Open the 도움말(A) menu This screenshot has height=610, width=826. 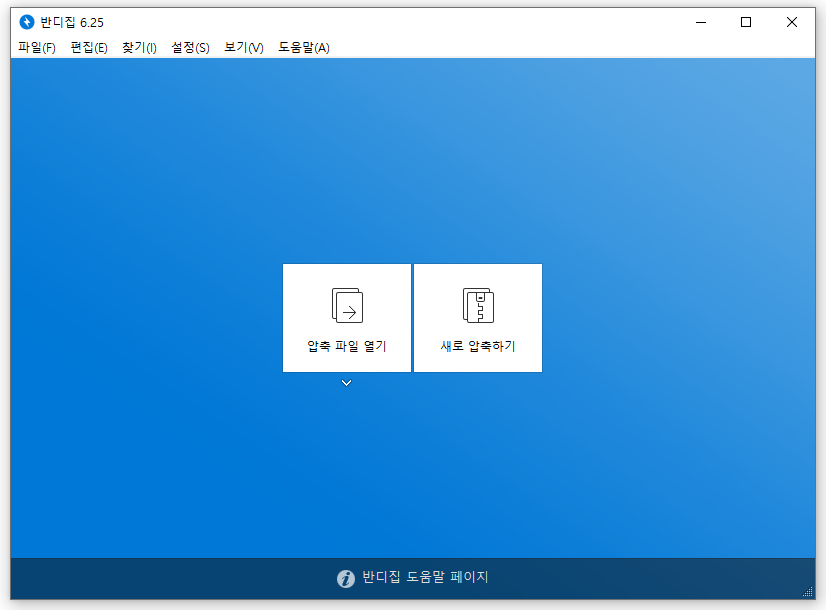pos(304,48)
